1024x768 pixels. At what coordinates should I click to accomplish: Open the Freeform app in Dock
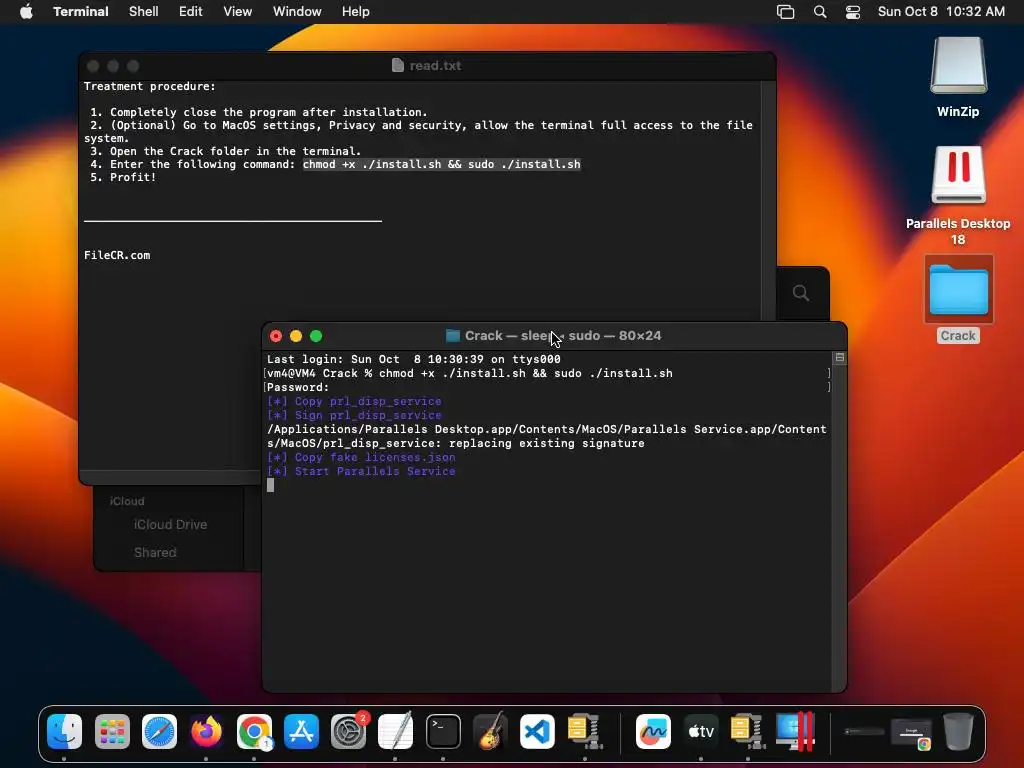[653, 731]
